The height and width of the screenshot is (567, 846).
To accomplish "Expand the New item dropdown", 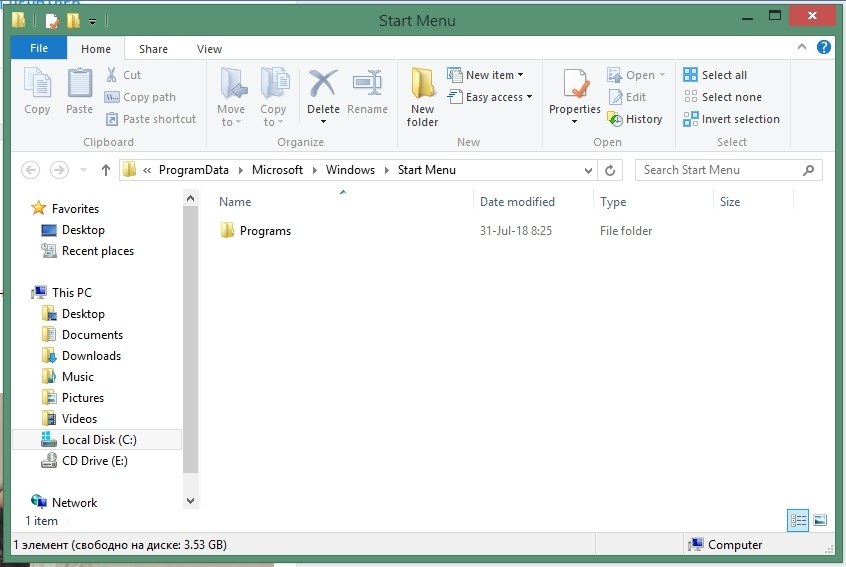I will (521, 75).
